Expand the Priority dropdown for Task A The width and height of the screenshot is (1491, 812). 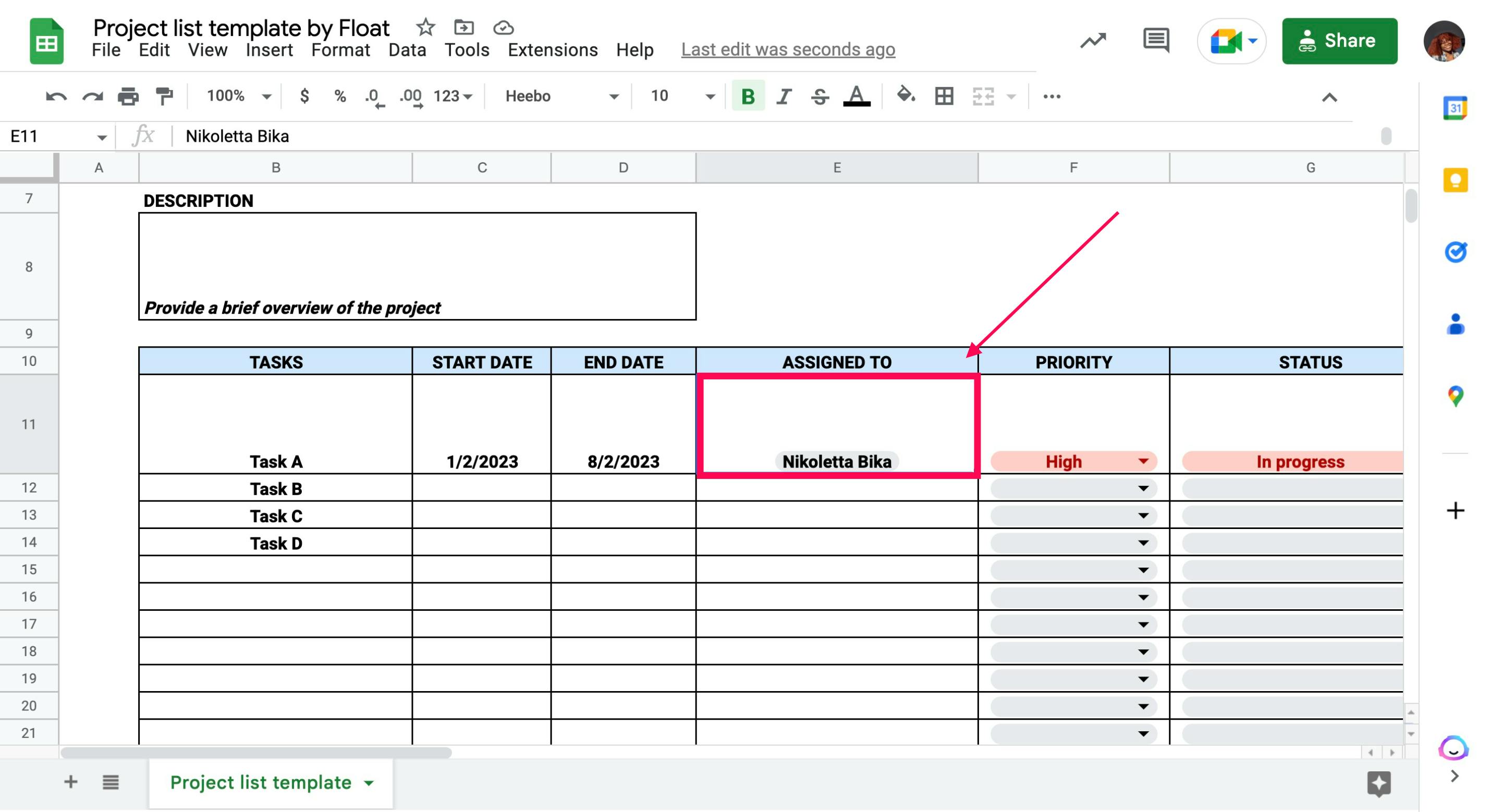[1145, 461]
